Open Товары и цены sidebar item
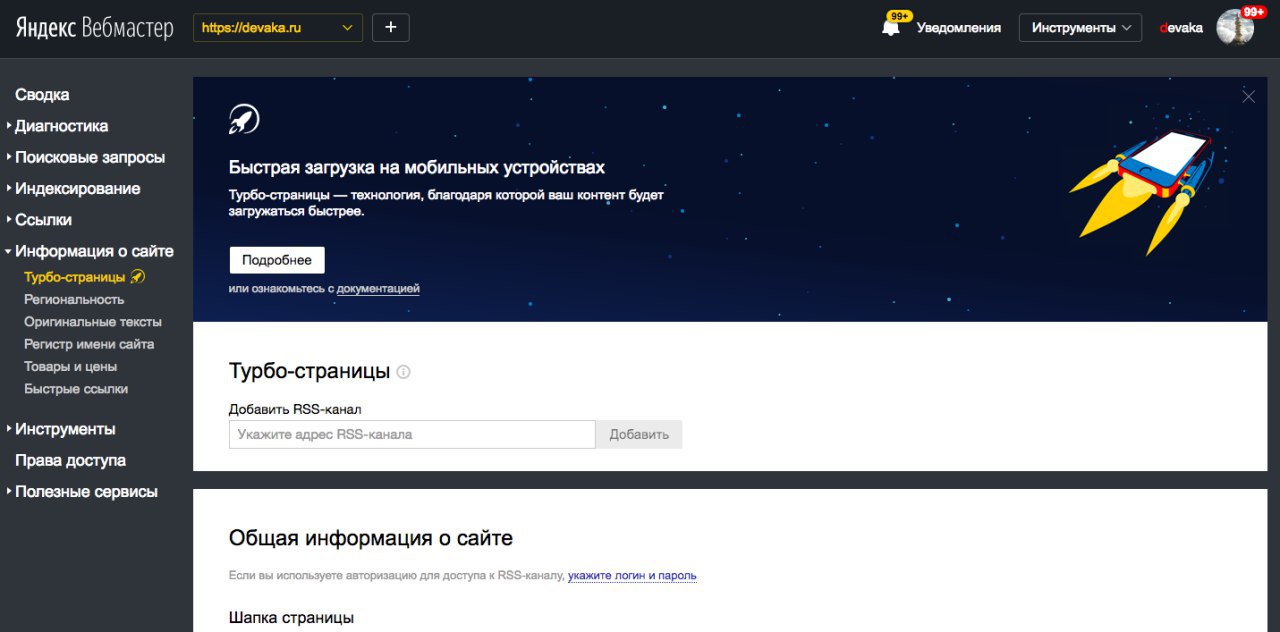Viewport: 1280px width, 632px height. (x=71, y=366)
